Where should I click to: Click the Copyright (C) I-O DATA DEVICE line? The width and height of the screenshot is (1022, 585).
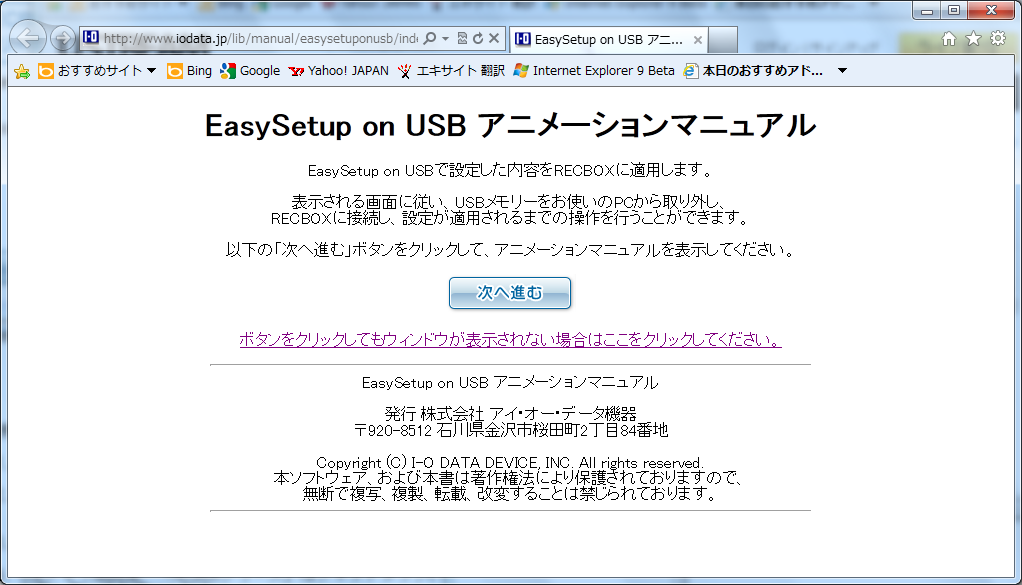click(510, 463)
